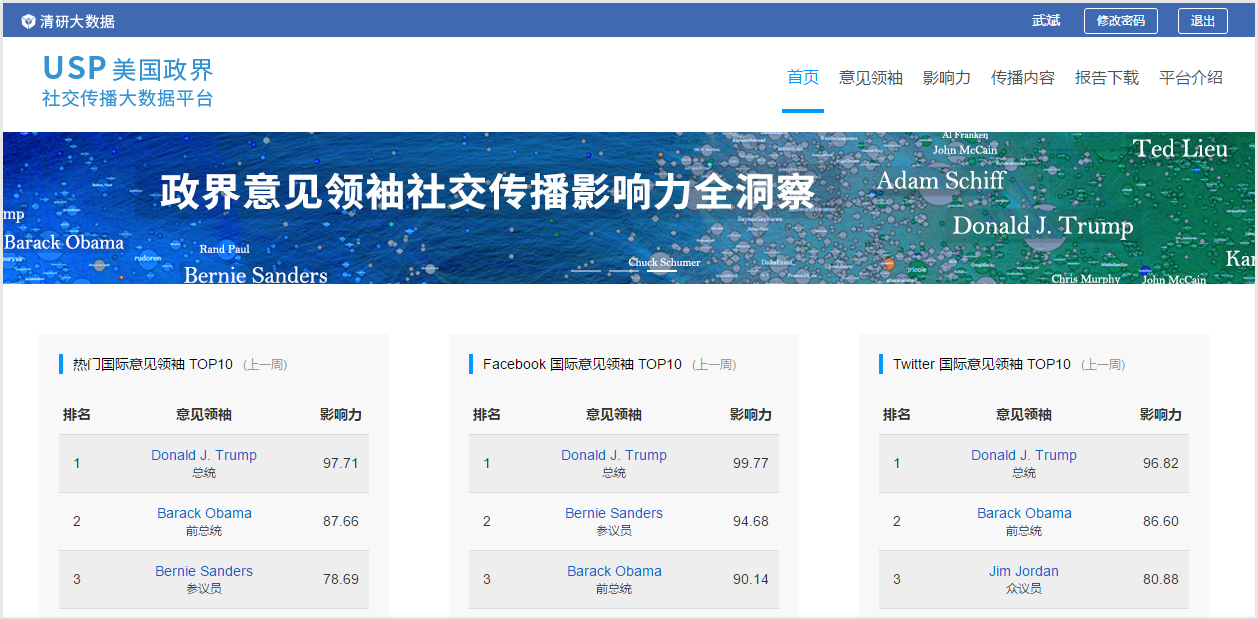This screenshot has width=1258, height=619.
Task: Click 退出 to log out
Action: [x=1202, y=20]
